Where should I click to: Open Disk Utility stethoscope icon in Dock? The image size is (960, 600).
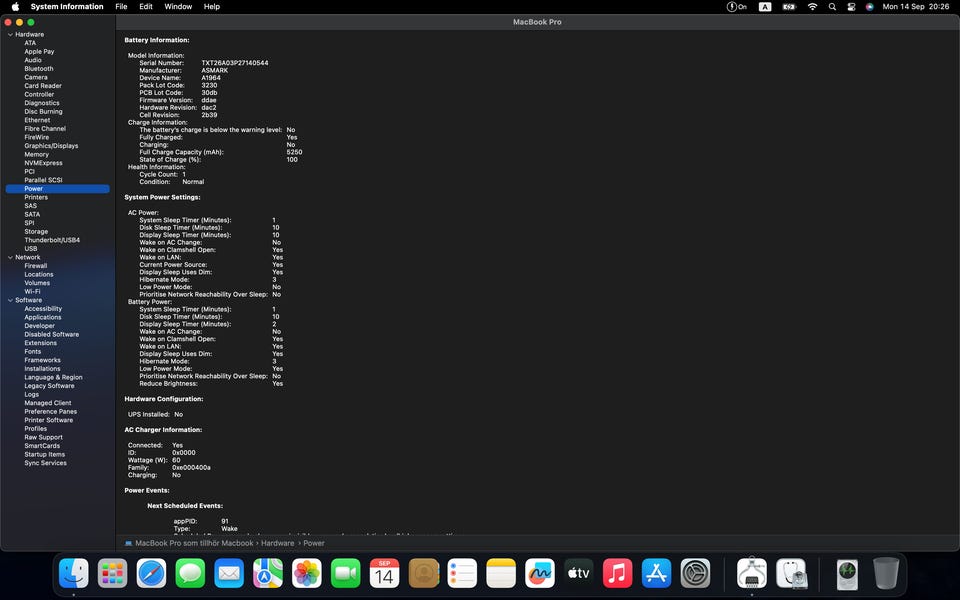792,574
